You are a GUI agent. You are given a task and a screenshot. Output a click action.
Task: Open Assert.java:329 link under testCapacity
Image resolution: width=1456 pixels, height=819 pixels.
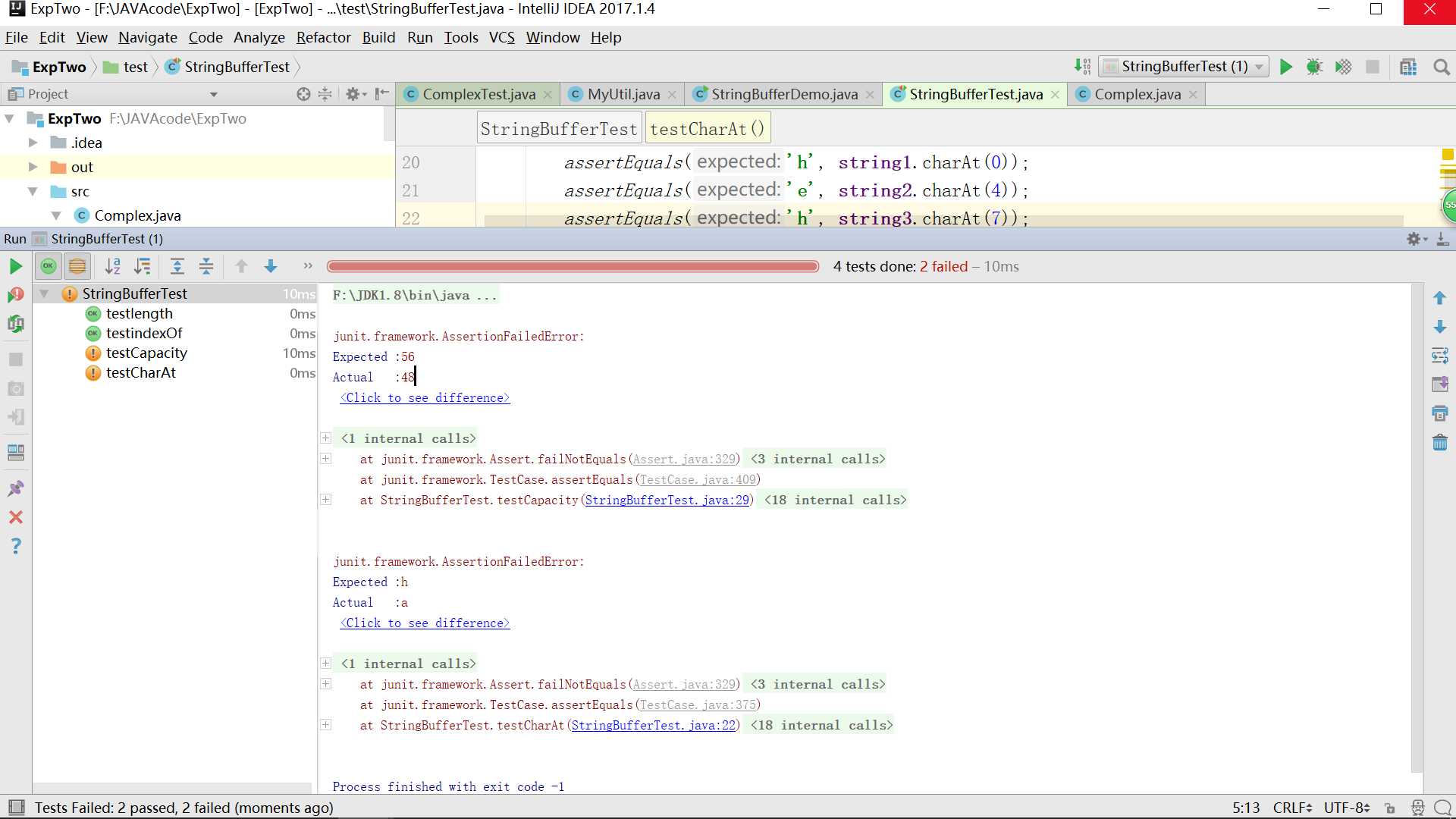(684, 459)
